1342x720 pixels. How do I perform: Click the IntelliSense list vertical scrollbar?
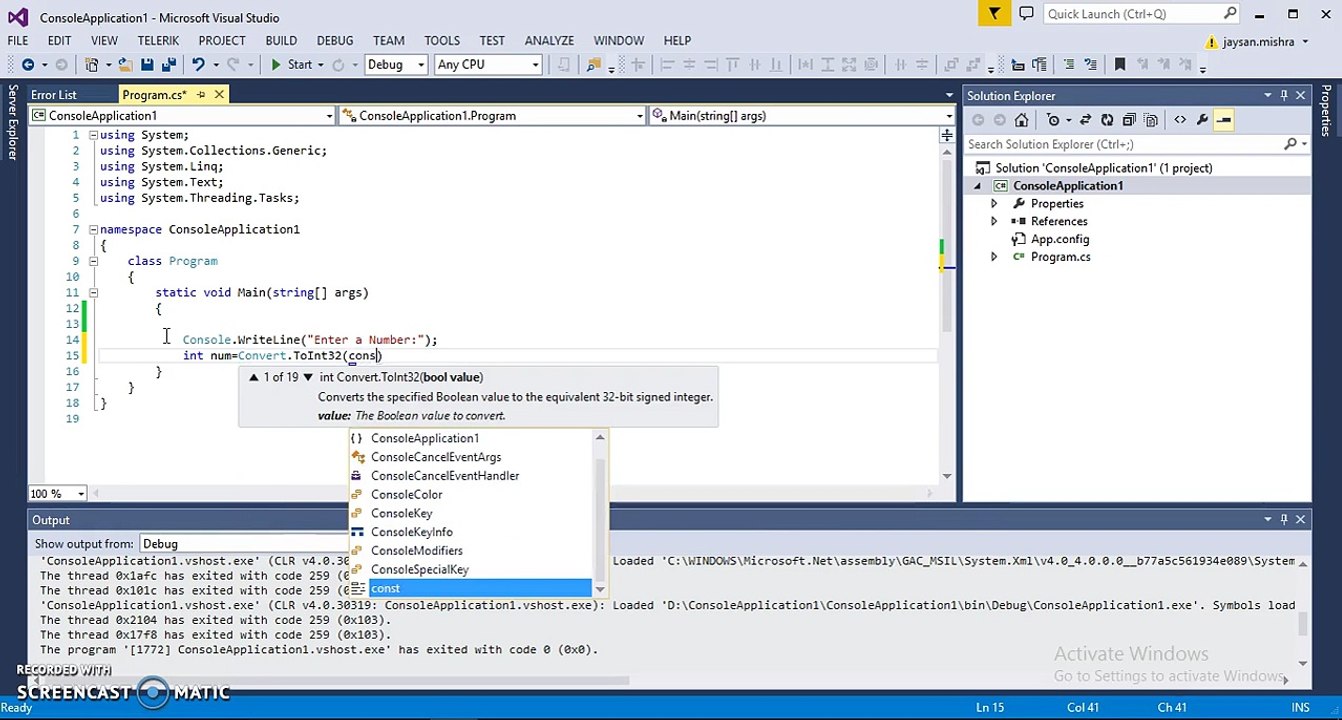pyautogui.click(x=600, y=512)
